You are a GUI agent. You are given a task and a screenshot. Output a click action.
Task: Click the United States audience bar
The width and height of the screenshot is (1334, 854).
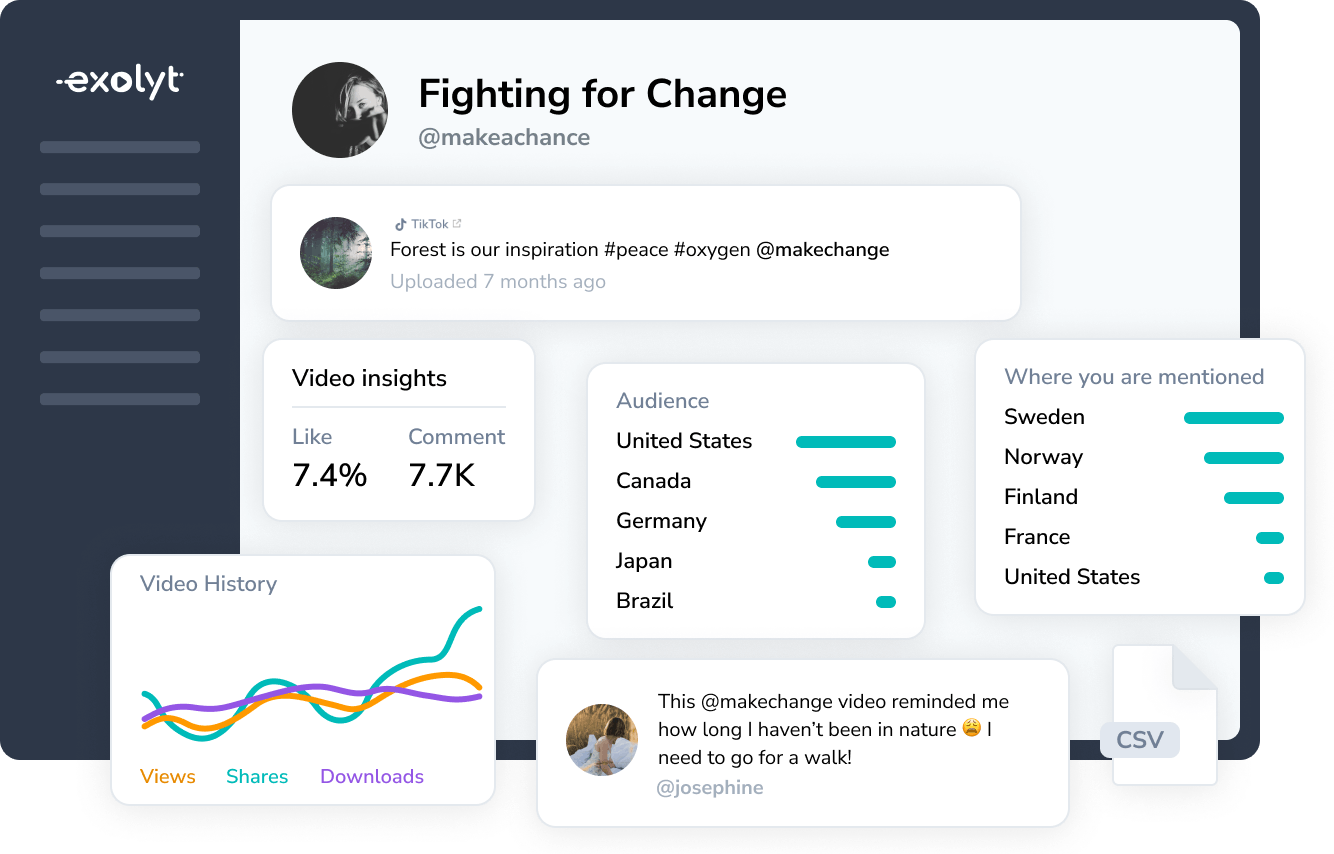click(x=845, y=442)
